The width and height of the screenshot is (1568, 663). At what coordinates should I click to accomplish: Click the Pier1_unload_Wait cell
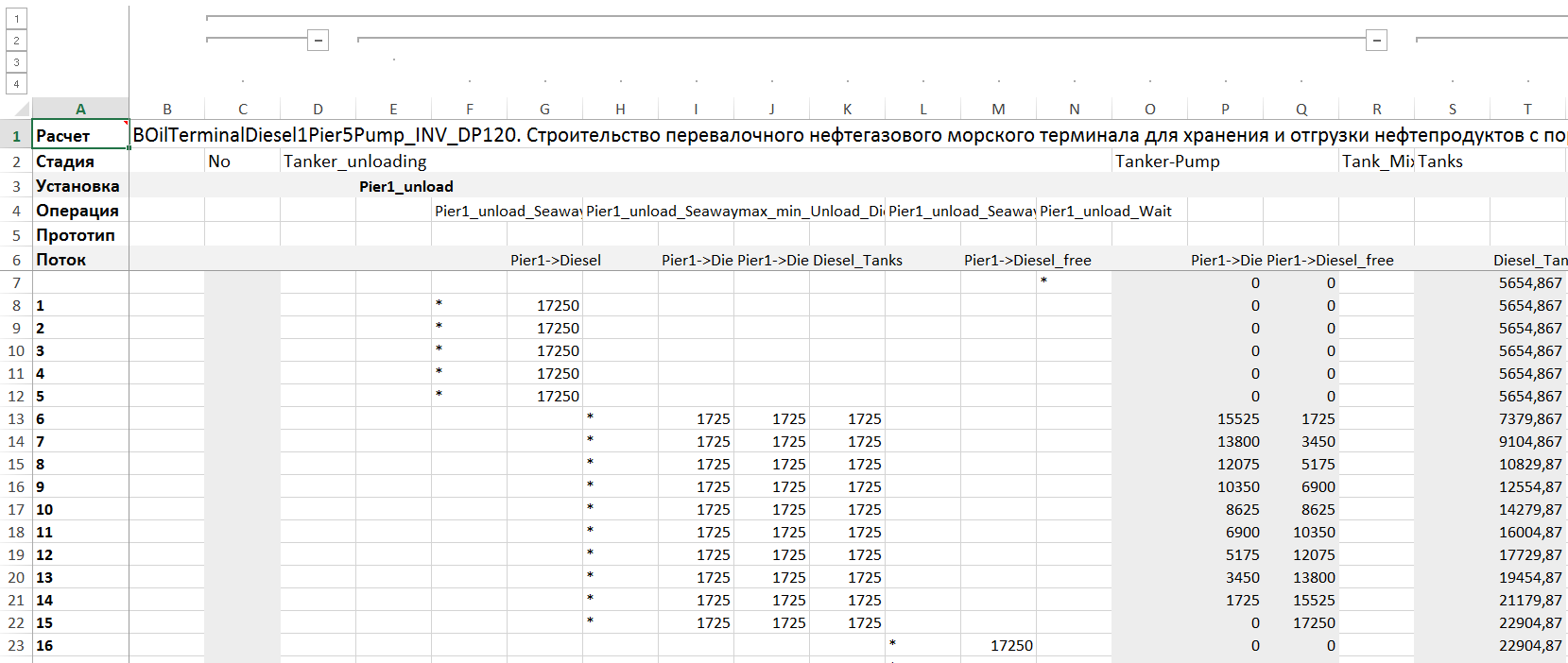[1106, 212]
